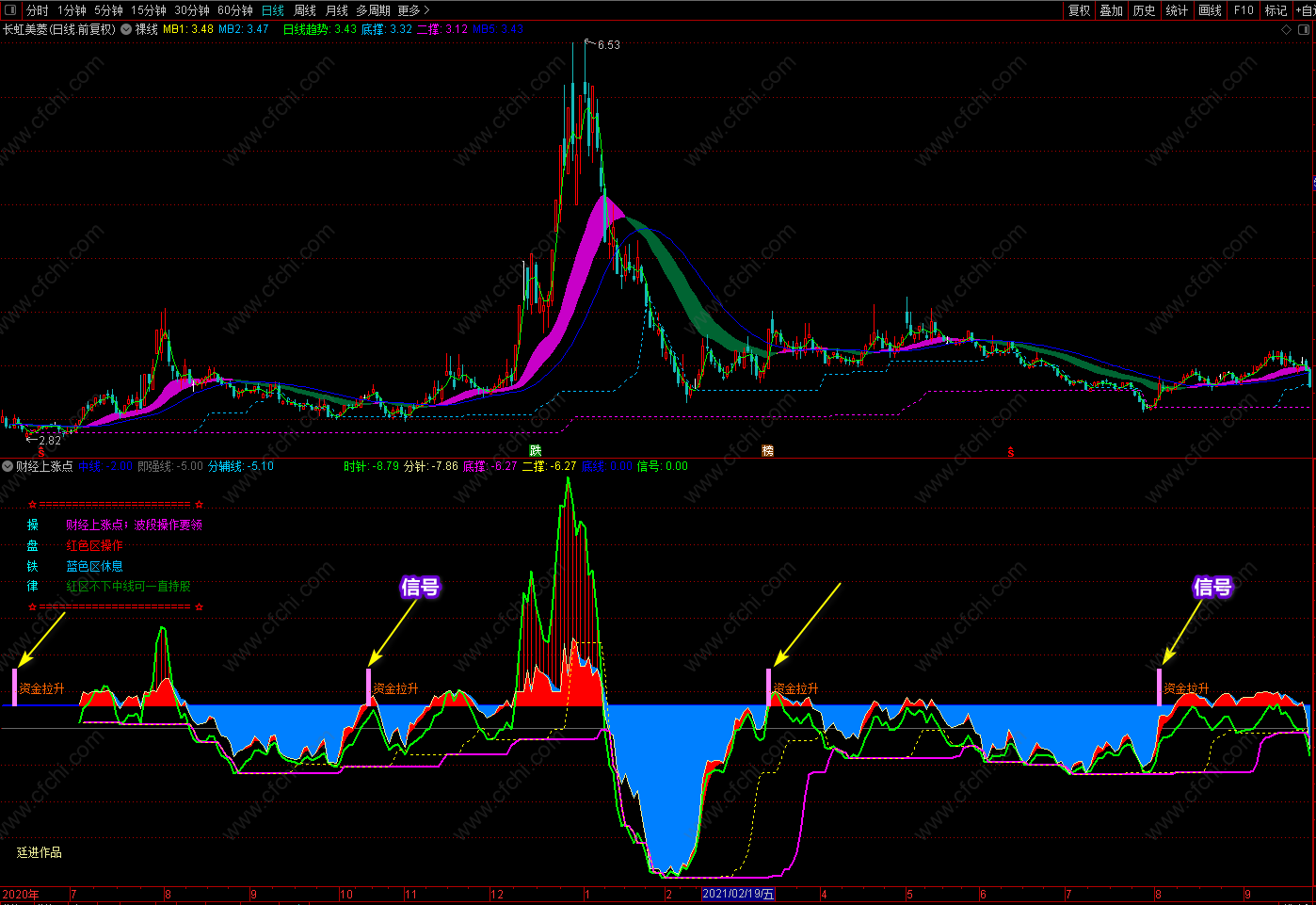Click the 叠加 overlay button
The width and height of the screenshot is (1316, 905).
click(1112, 10)
